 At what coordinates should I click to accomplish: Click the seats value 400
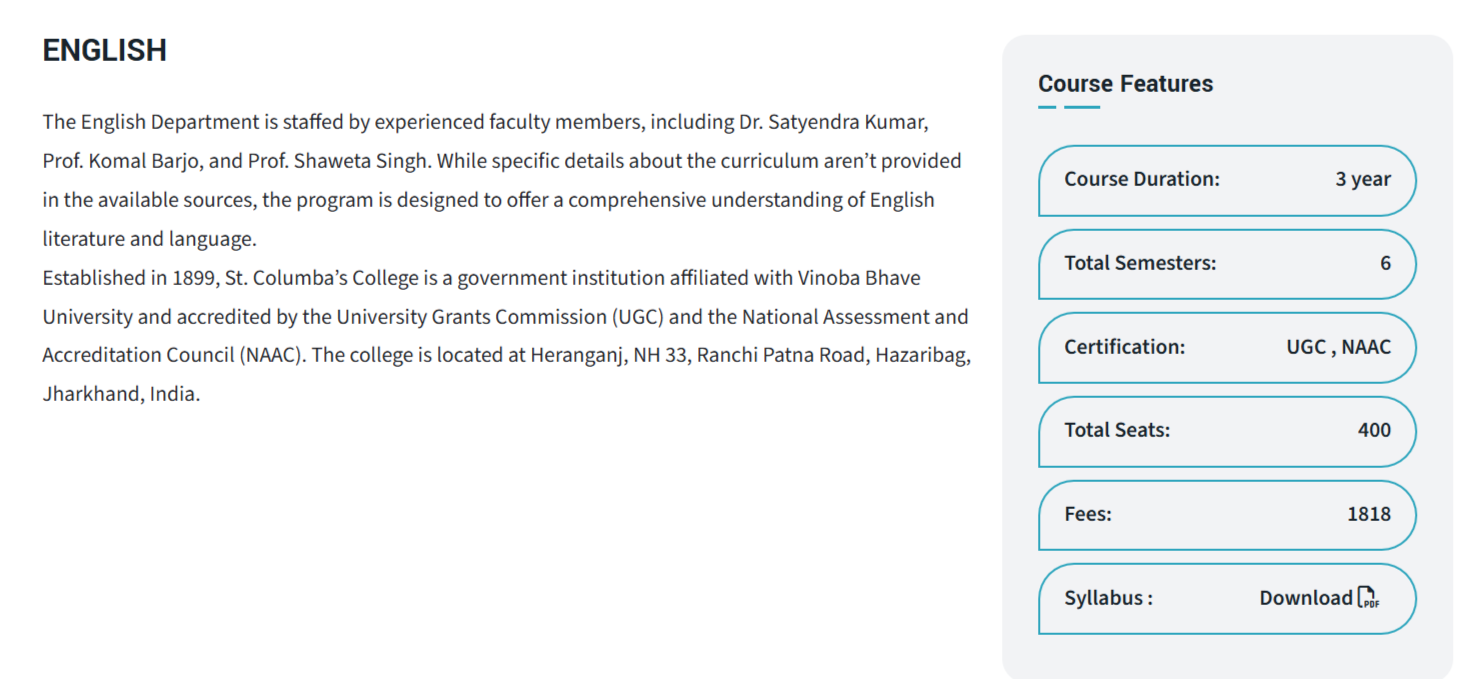(1373, 430)
